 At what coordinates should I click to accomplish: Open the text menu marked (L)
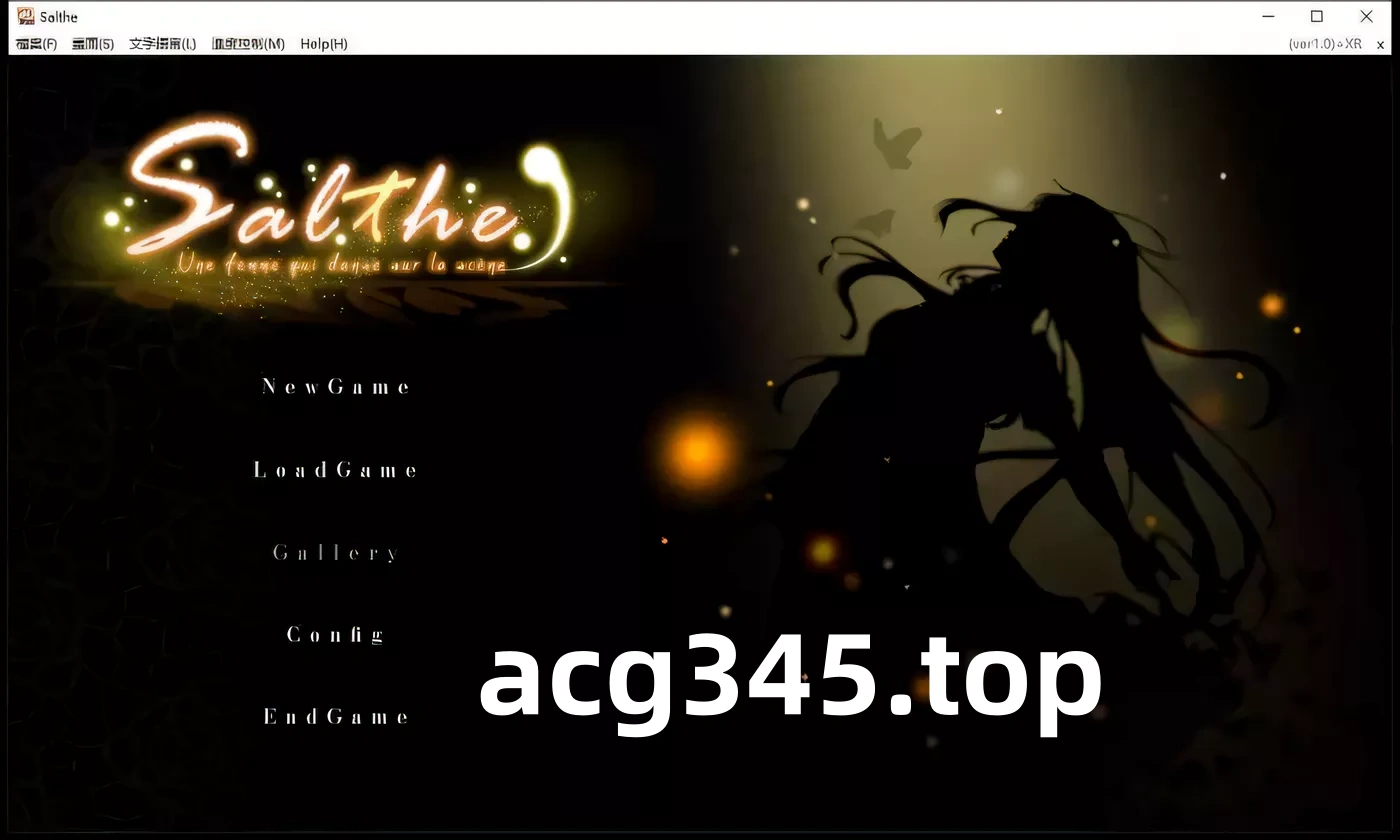coord(162,44)
